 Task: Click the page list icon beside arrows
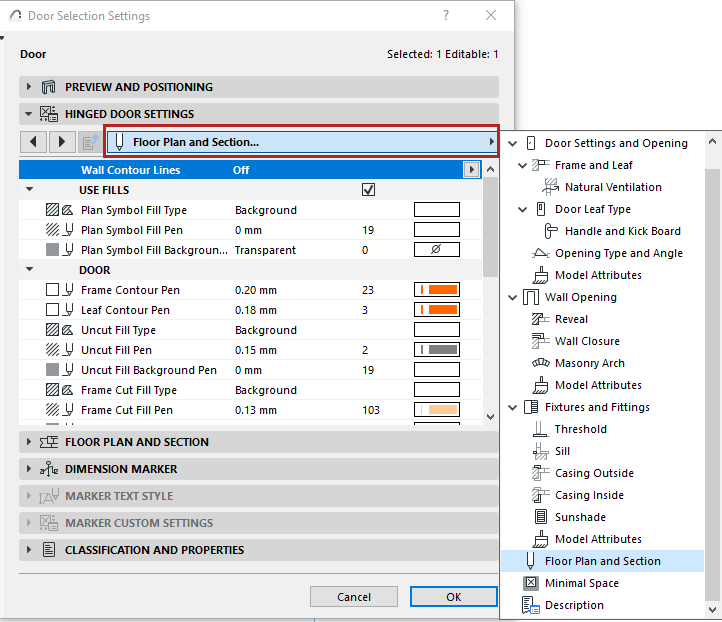pyautogui.click(x=90, y=142)
